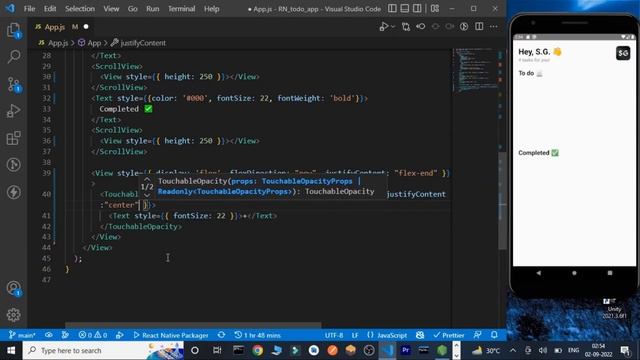The width and height of the screenshot is (640, 360).
Task: Click the editor horizontal scrollbar
Action: (193, 325)
